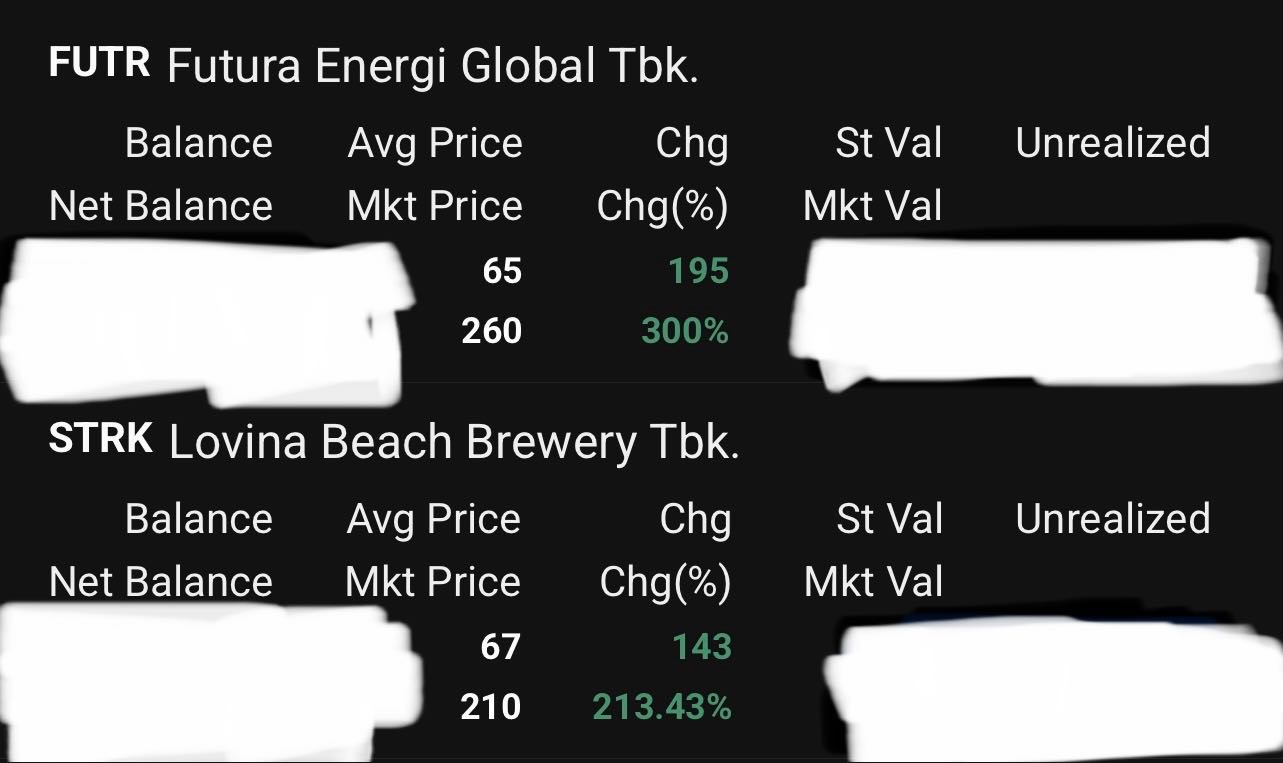Click STRK Chg(%) column header
Viewport: 1283px width, 763px height.
coord(665,583)
